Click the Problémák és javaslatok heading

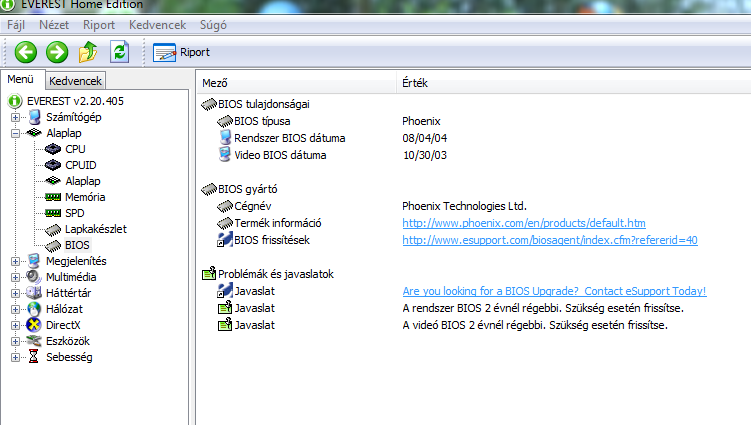(x=276, y=274)
